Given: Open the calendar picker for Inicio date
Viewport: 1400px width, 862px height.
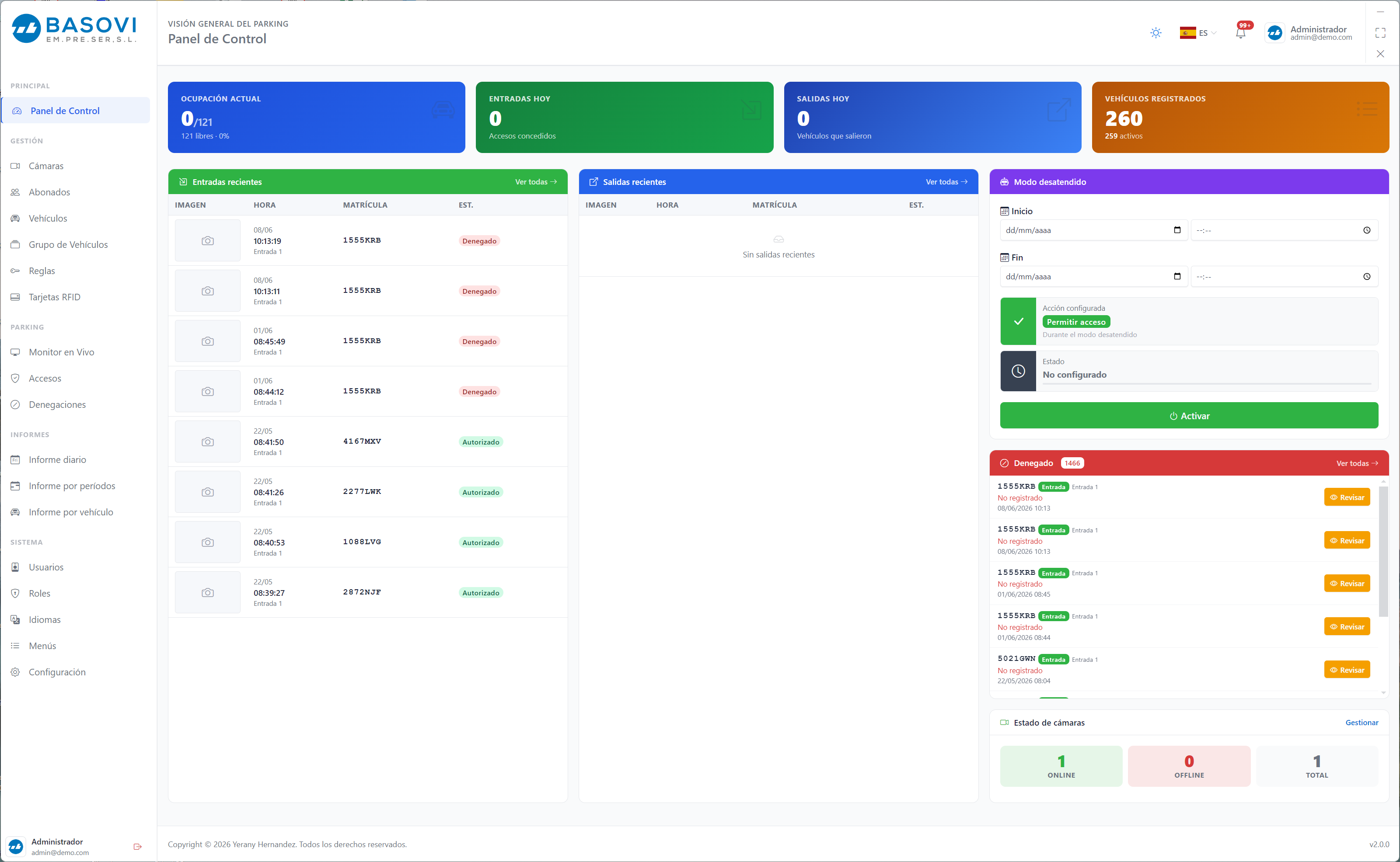Looking at the screenshot, I should click(x=1177, y=230).
